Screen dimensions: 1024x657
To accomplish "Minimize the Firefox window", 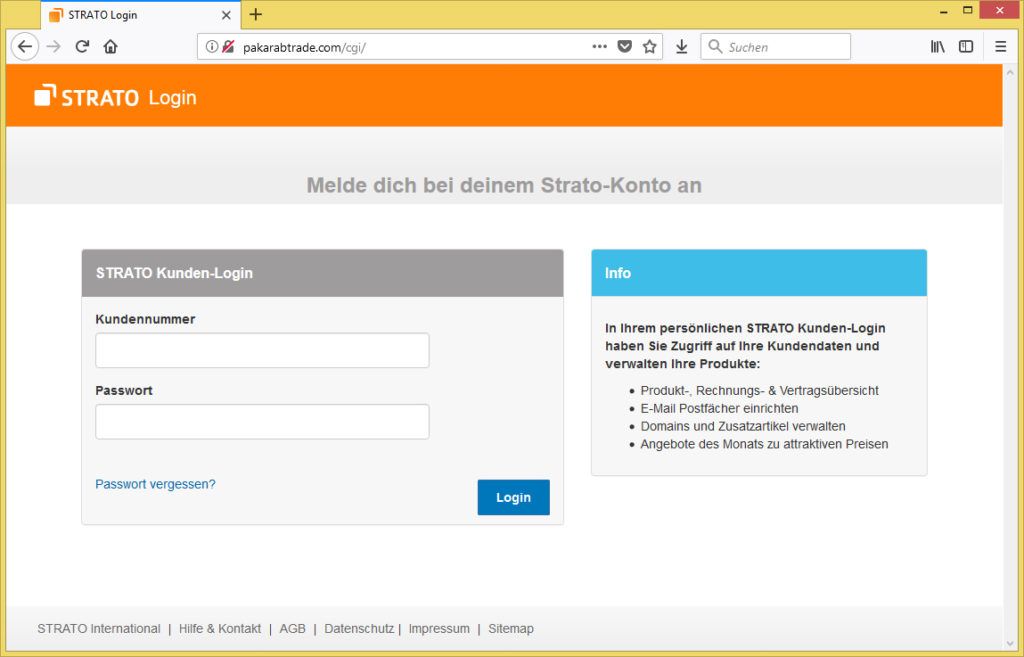I will (x=944, y=11).
